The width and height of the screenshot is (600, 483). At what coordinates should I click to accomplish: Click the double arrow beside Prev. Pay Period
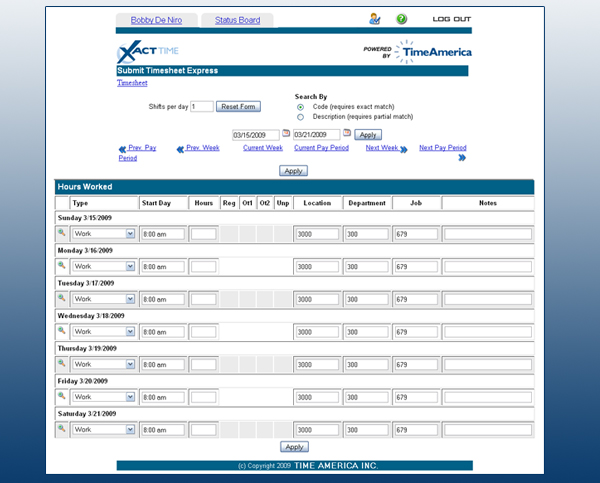pyautogui.click(x=122, y=149)
